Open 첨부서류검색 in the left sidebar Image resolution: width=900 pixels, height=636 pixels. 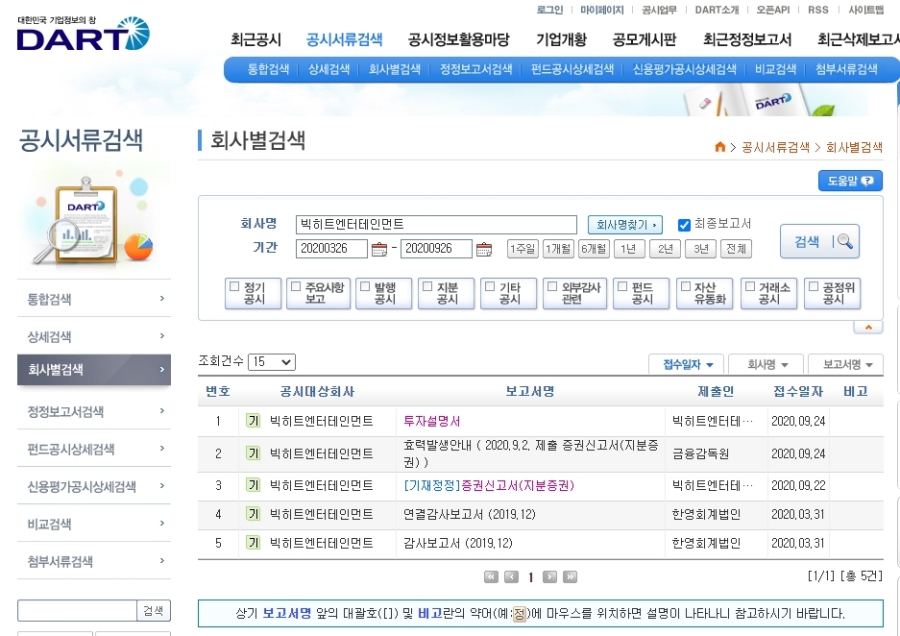tap(94, 561)
